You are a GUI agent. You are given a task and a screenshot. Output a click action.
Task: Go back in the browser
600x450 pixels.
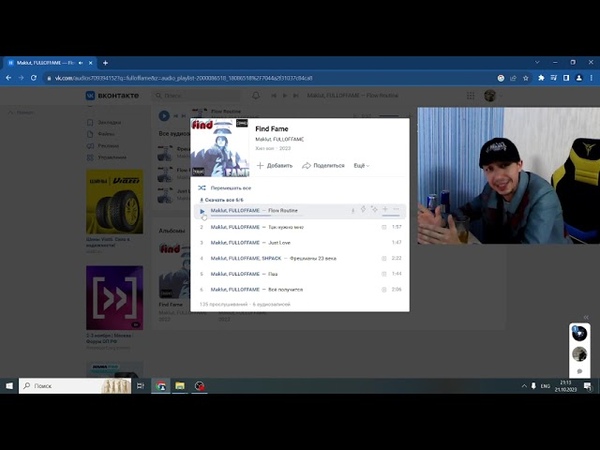tap(9, 78)
